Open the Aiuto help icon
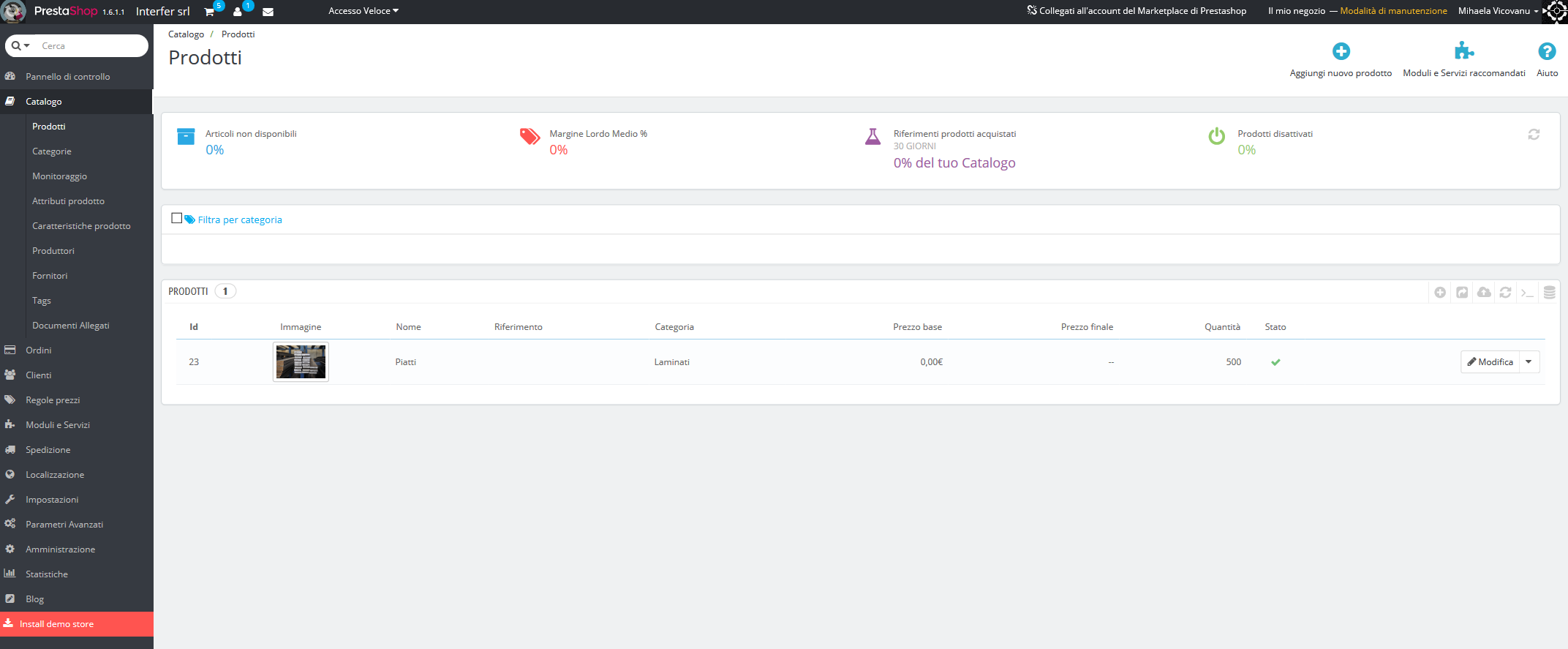The image size is (1568, 649). 1547,51
